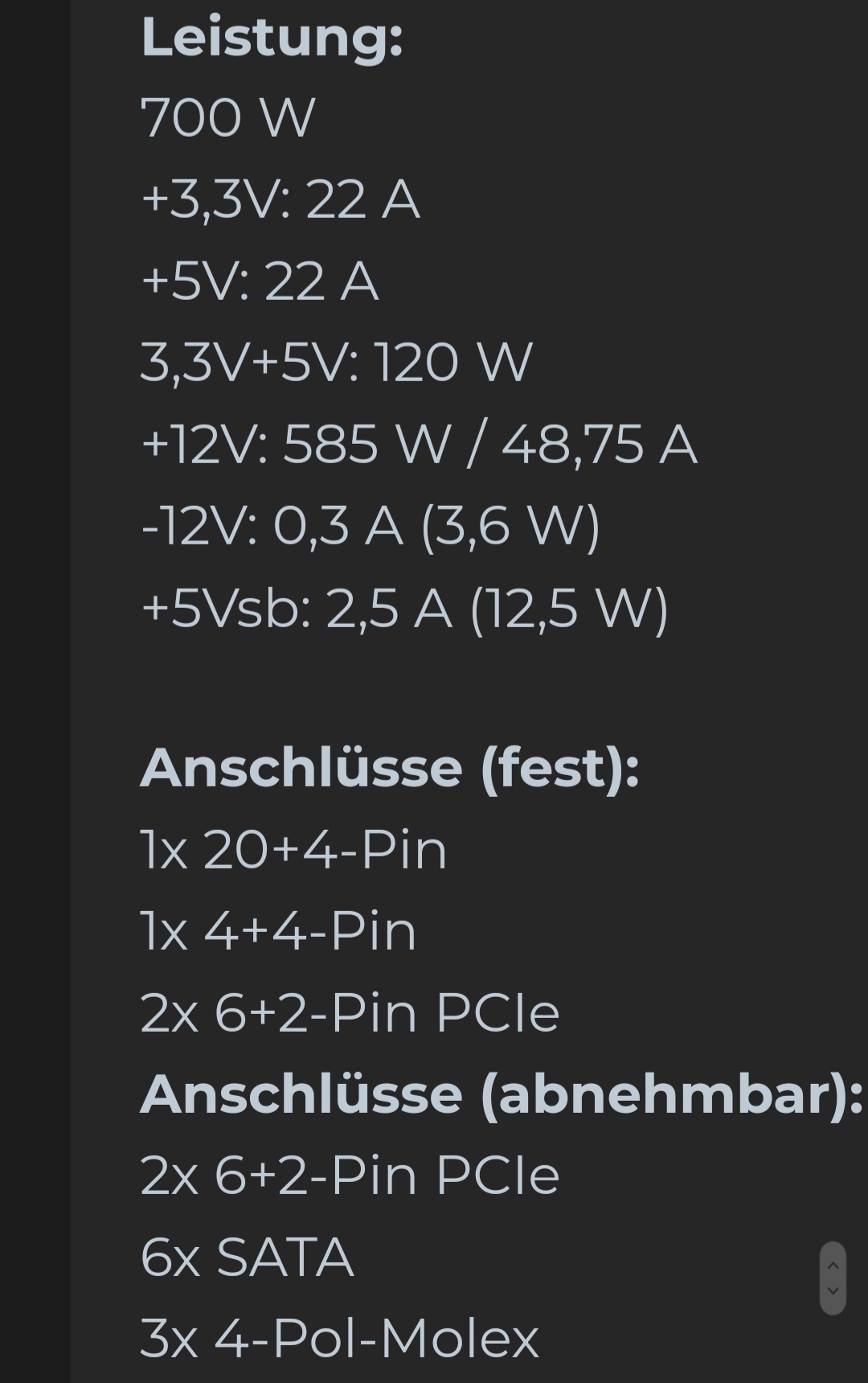Click the dark left sidebar strip

coord(35,691)
